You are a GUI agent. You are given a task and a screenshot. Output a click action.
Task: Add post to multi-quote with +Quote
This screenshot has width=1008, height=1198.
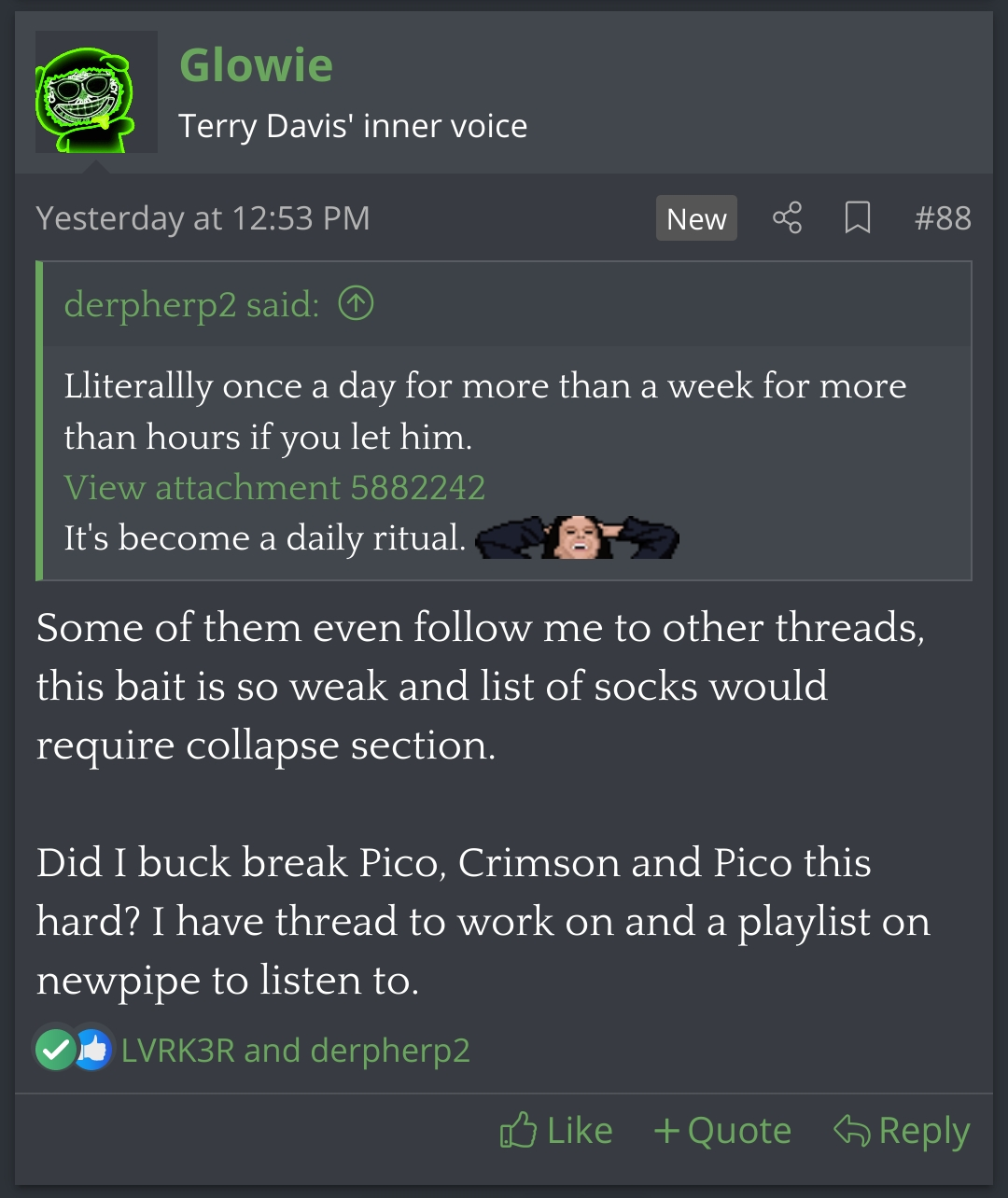(x=722, y=1131)
